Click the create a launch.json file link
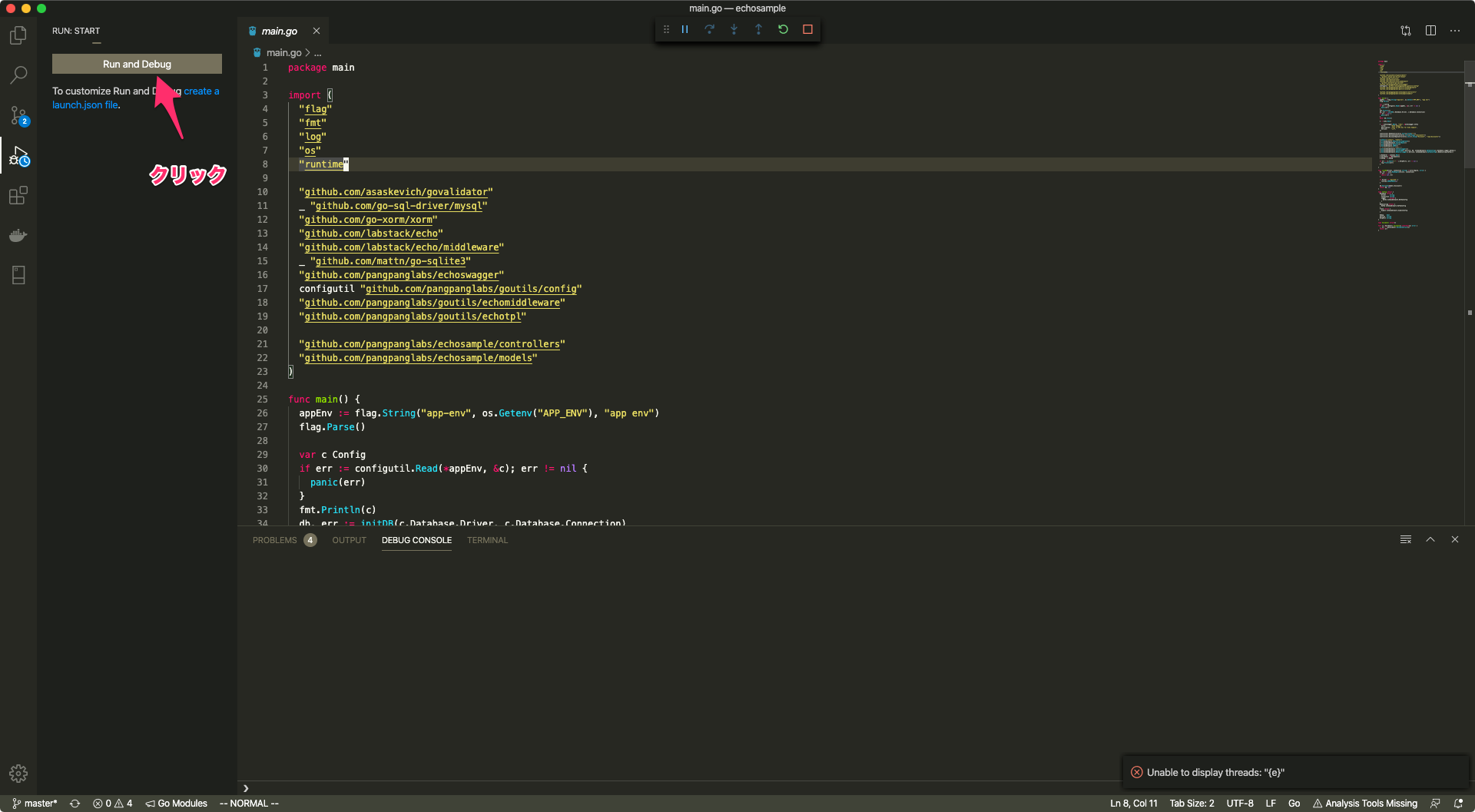1475x812 pixels. (85, 105)
